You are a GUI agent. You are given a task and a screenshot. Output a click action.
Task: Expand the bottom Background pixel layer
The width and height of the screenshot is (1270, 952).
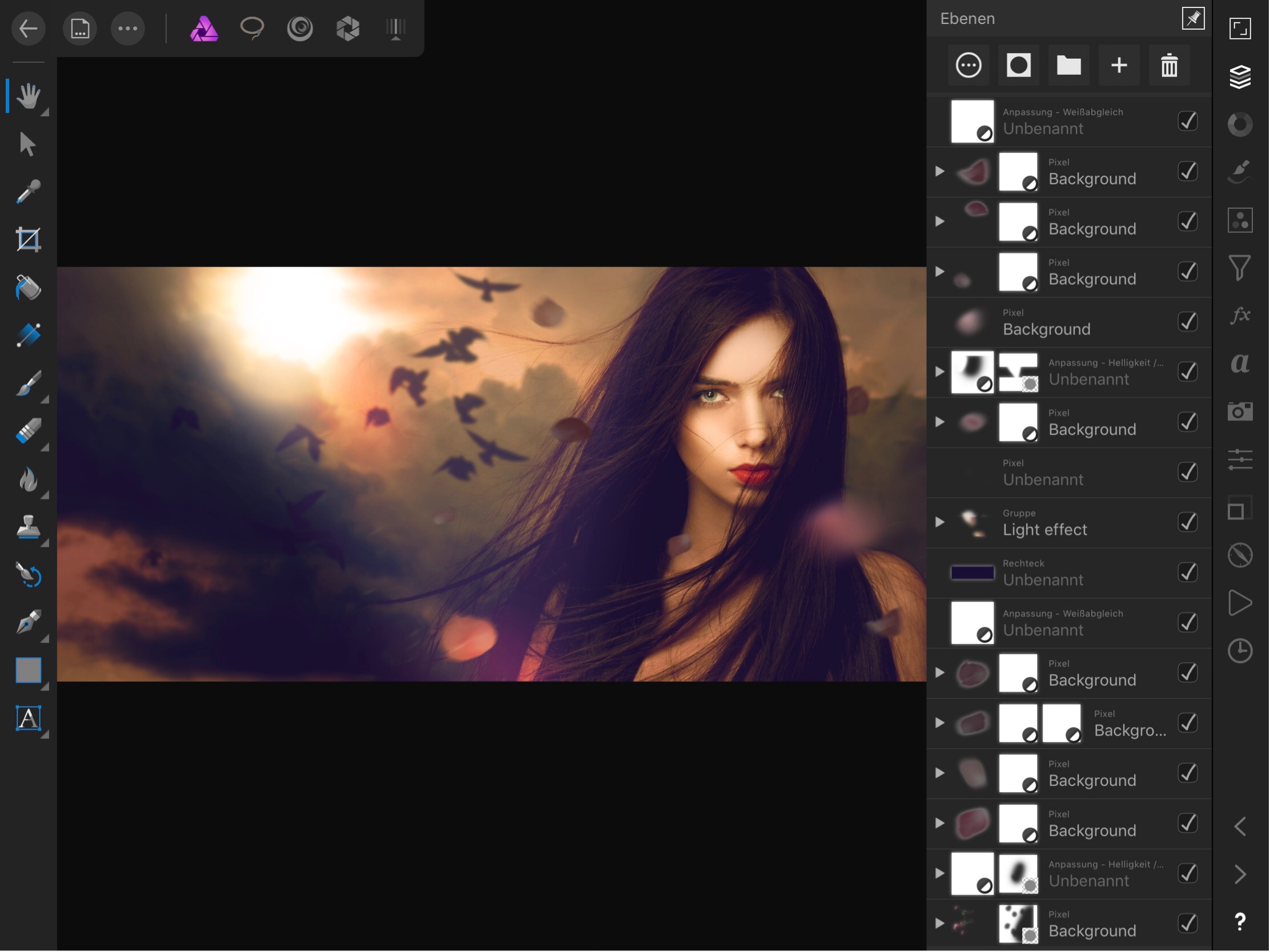click(940, 923)
